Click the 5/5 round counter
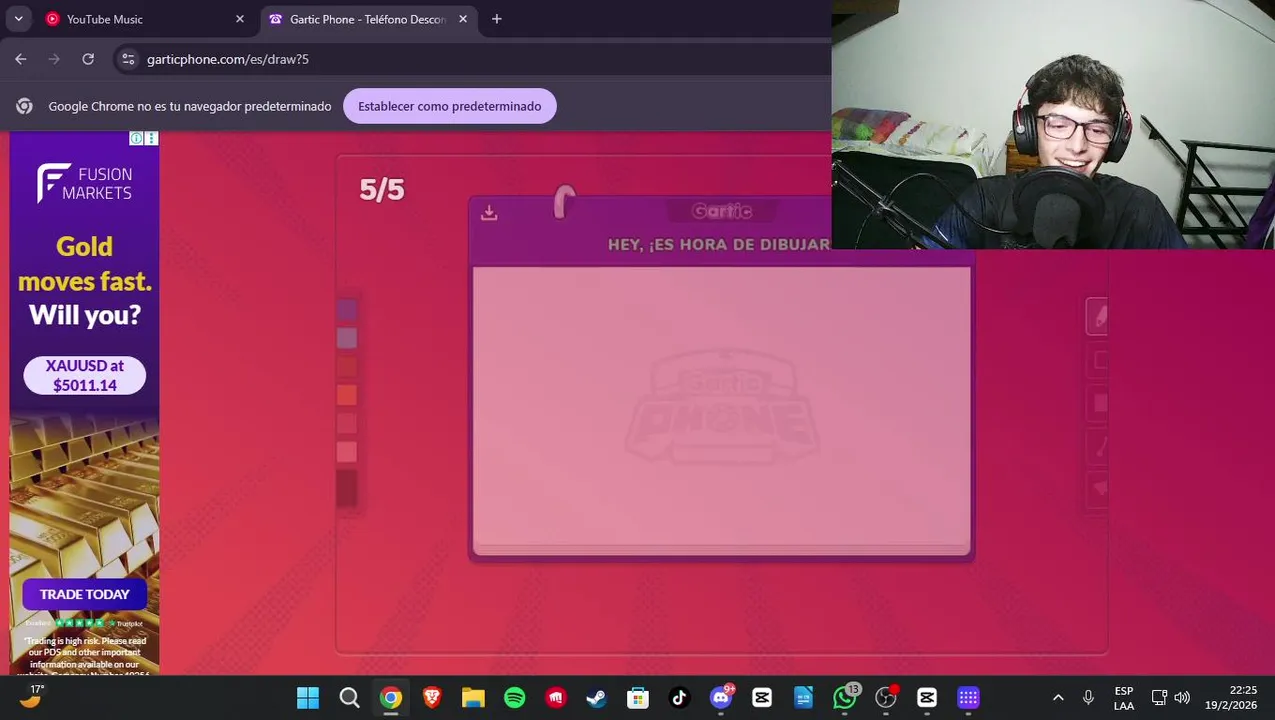Viewport: 1275px width, 720px height. click(x=382, y=190)
